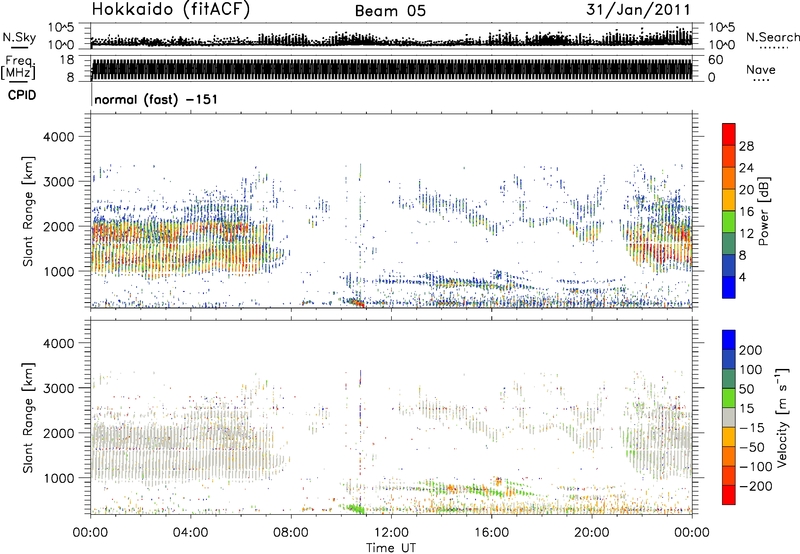Click the blue top segment of the Velocity colorbar

pyautogui.click(x=729, y=340)
